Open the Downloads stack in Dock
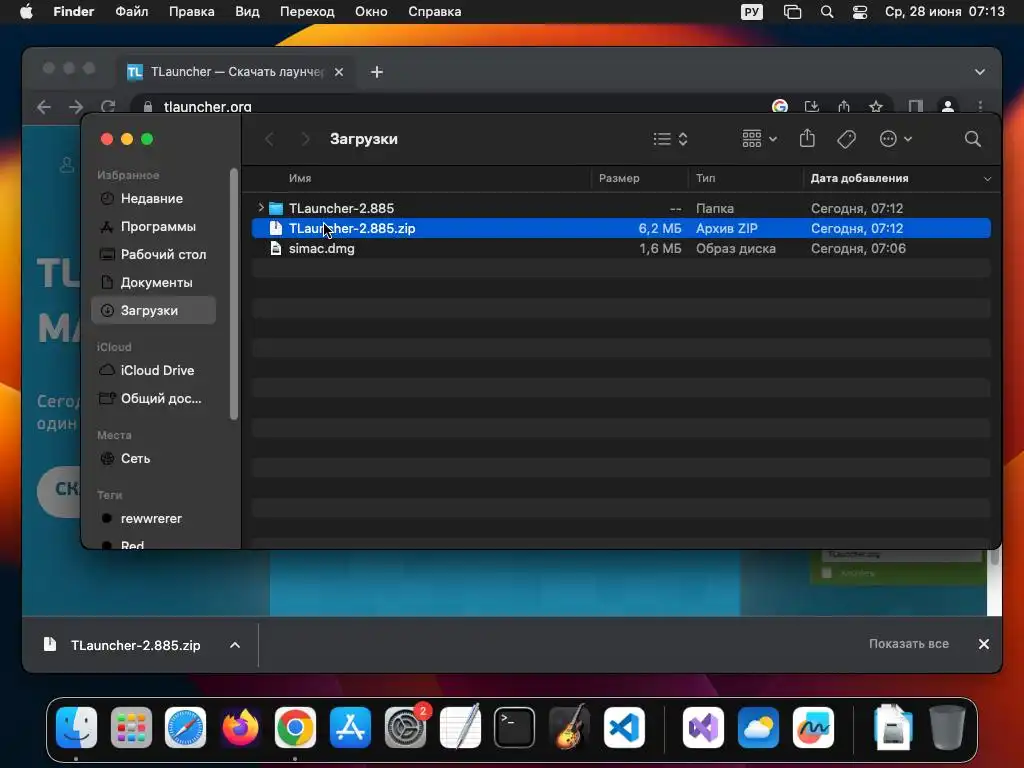 click(892, 727)
